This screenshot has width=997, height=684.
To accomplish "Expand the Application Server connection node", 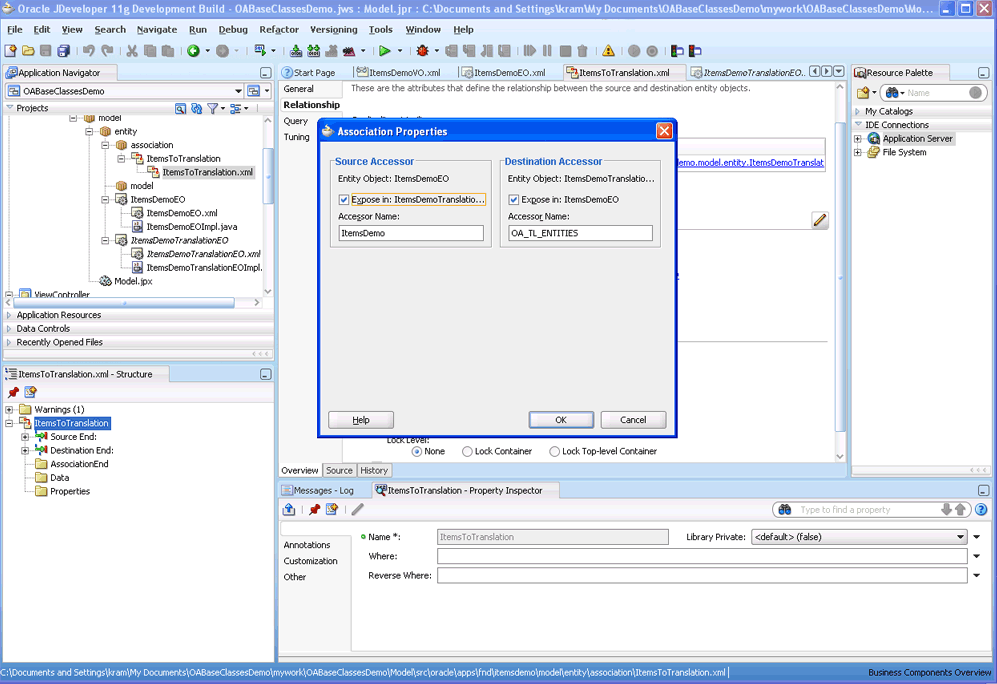I will coord(858,139).
